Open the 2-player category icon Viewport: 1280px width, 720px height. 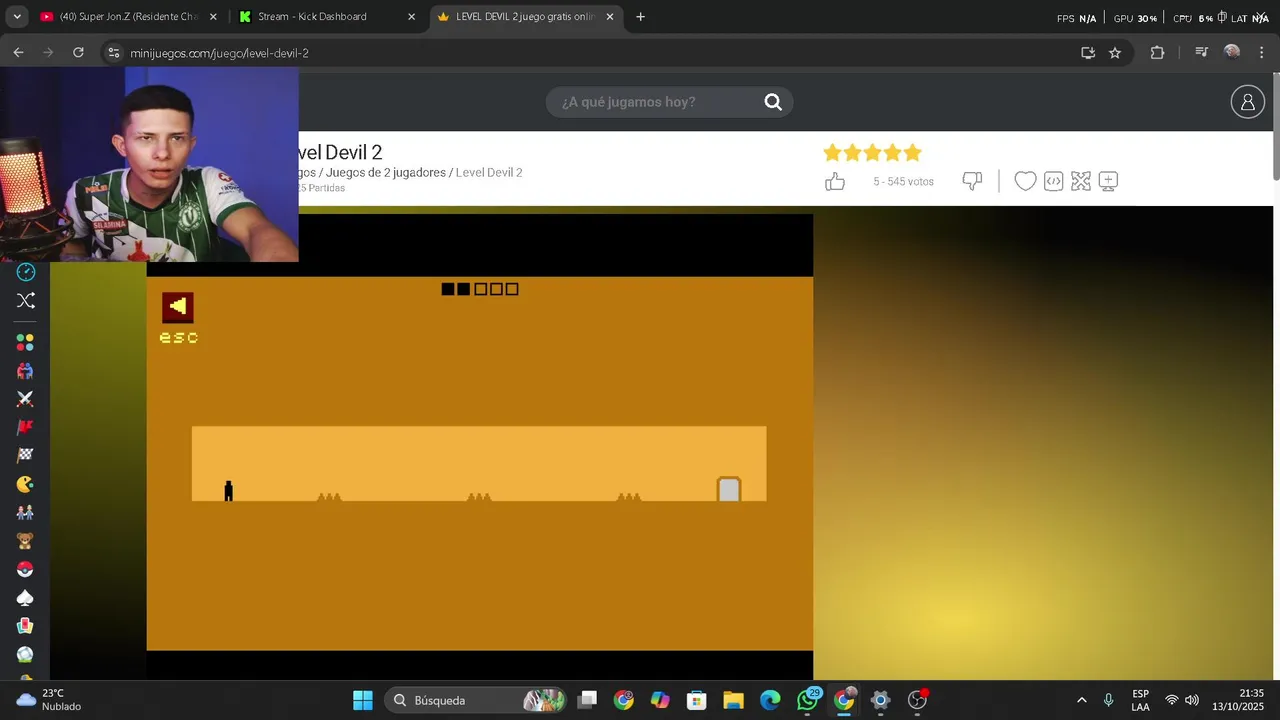26,370
